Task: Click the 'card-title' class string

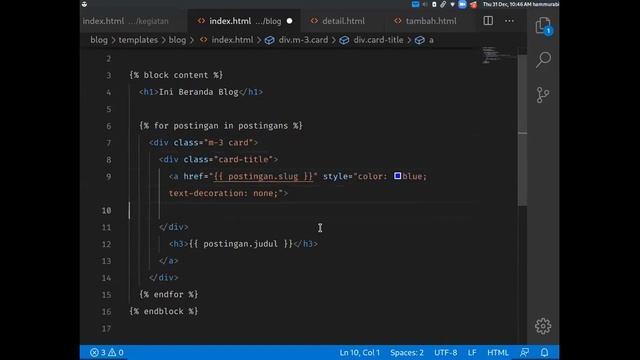Action: pos(243,159)
